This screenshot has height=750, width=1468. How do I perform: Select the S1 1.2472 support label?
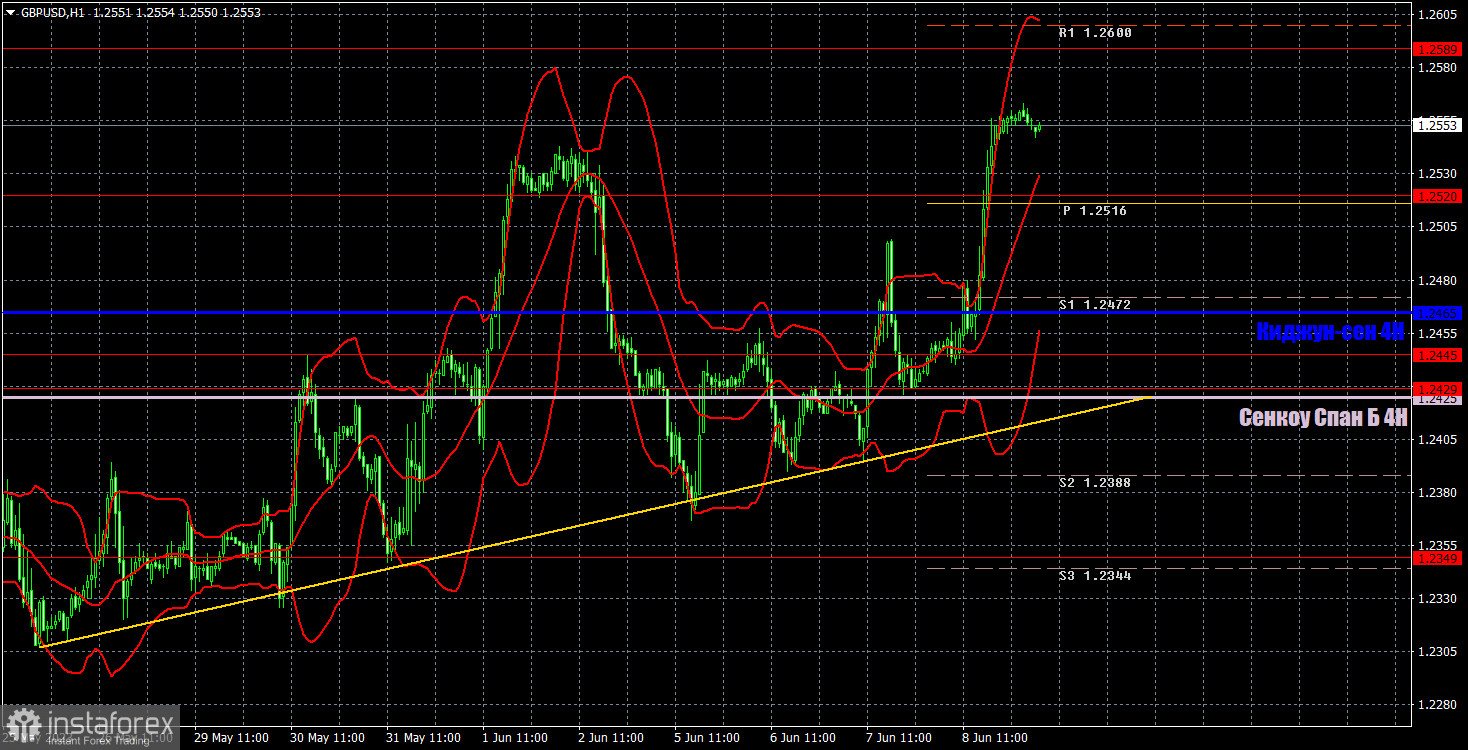[1095, 304]
